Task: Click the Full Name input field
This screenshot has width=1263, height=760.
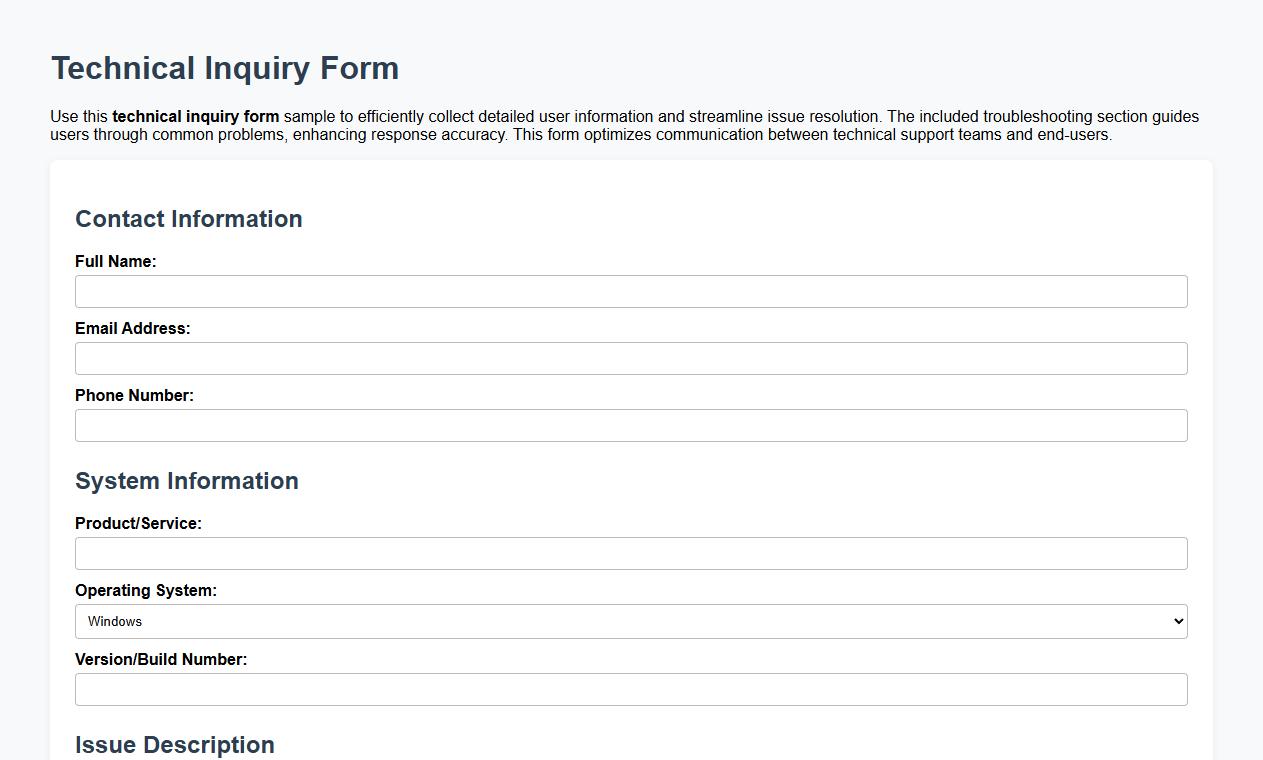Action: tap(631, 291)
